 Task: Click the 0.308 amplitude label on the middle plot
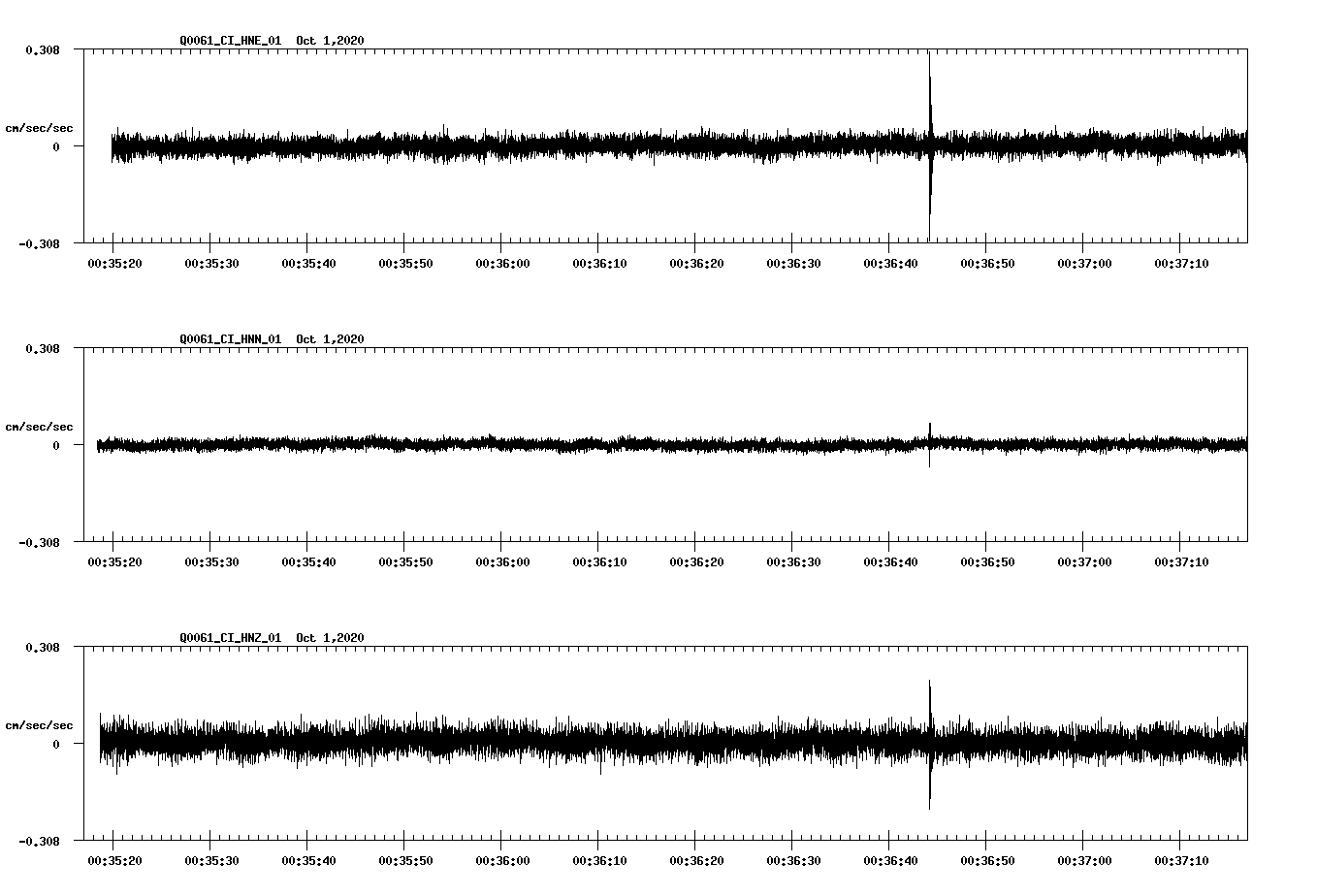tap(41, 346)
